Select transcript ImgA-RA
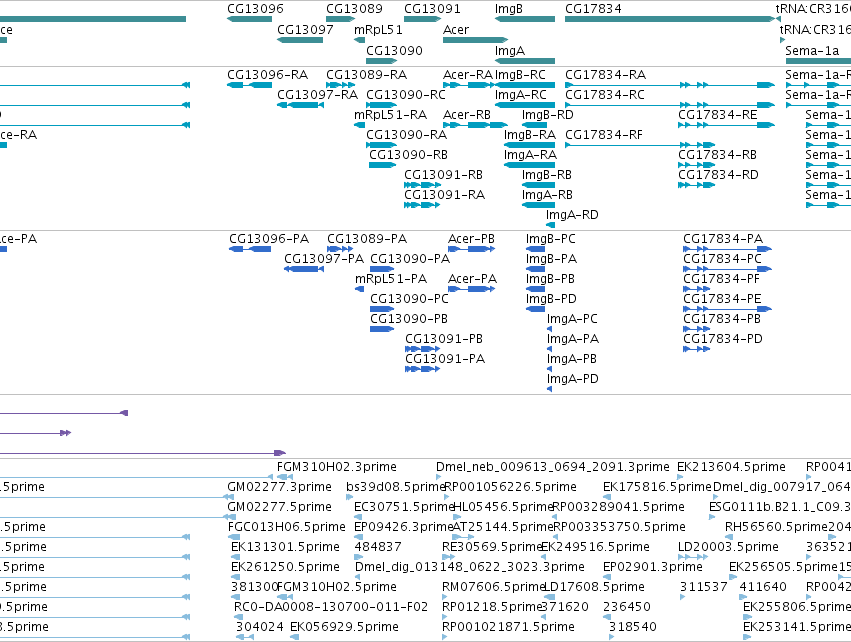This screenshot has height=642, width=851. pos(530,155)
